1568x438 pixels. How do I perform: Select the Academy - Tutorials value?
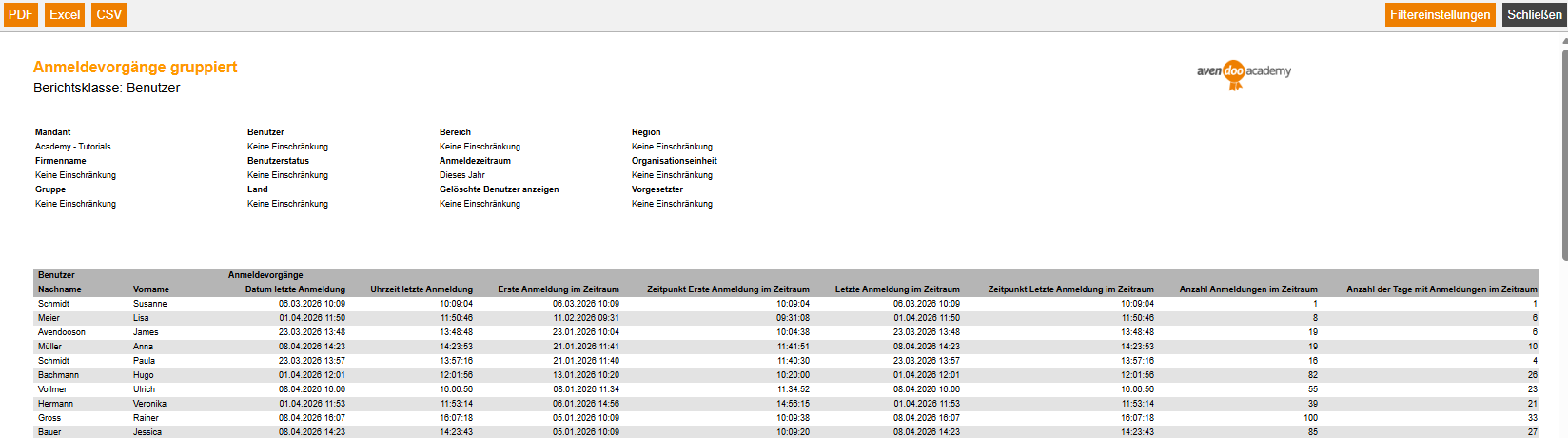[x=73, y=147]
